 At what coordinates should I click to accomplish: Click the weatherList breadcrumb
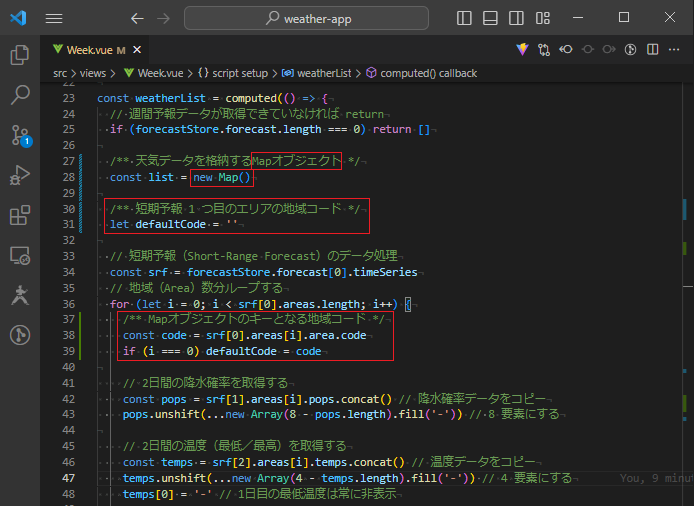pos(317,73)
